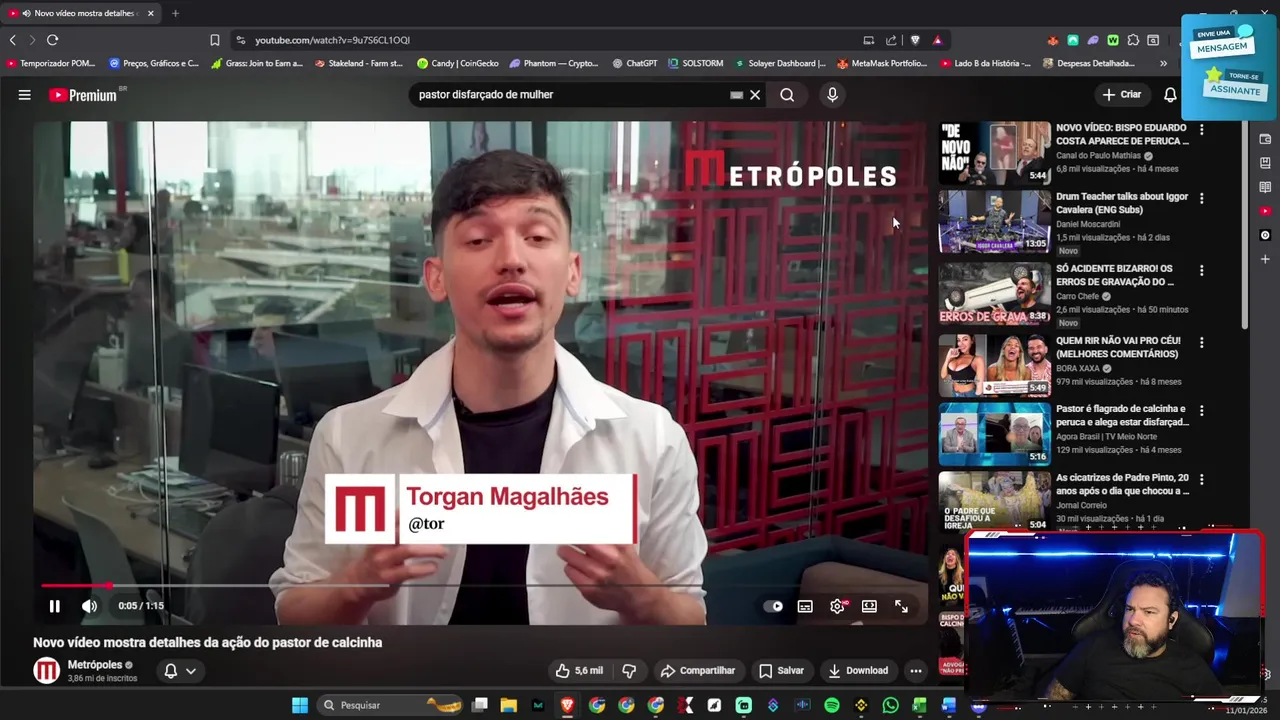Open Erros de Gravação video thumbnail

(995, 294)
